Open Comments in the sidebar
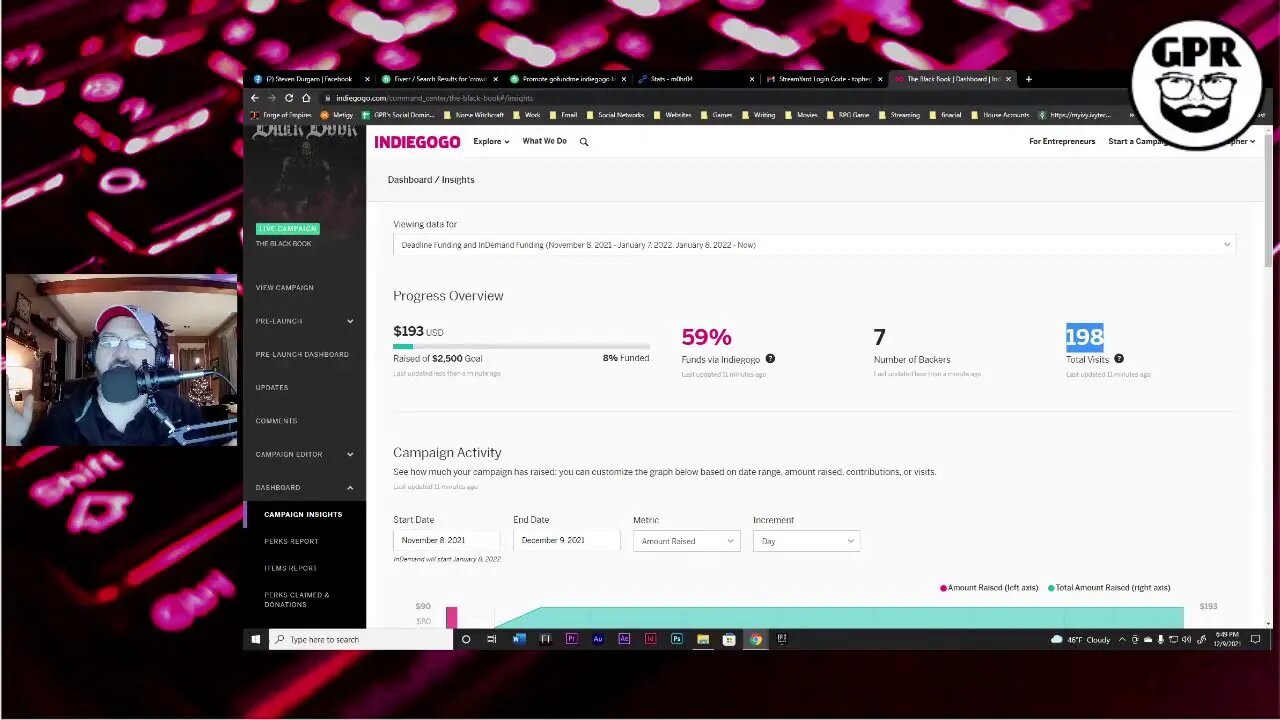Viewport: 1280px width, 720px height. (x=276, y=421)
